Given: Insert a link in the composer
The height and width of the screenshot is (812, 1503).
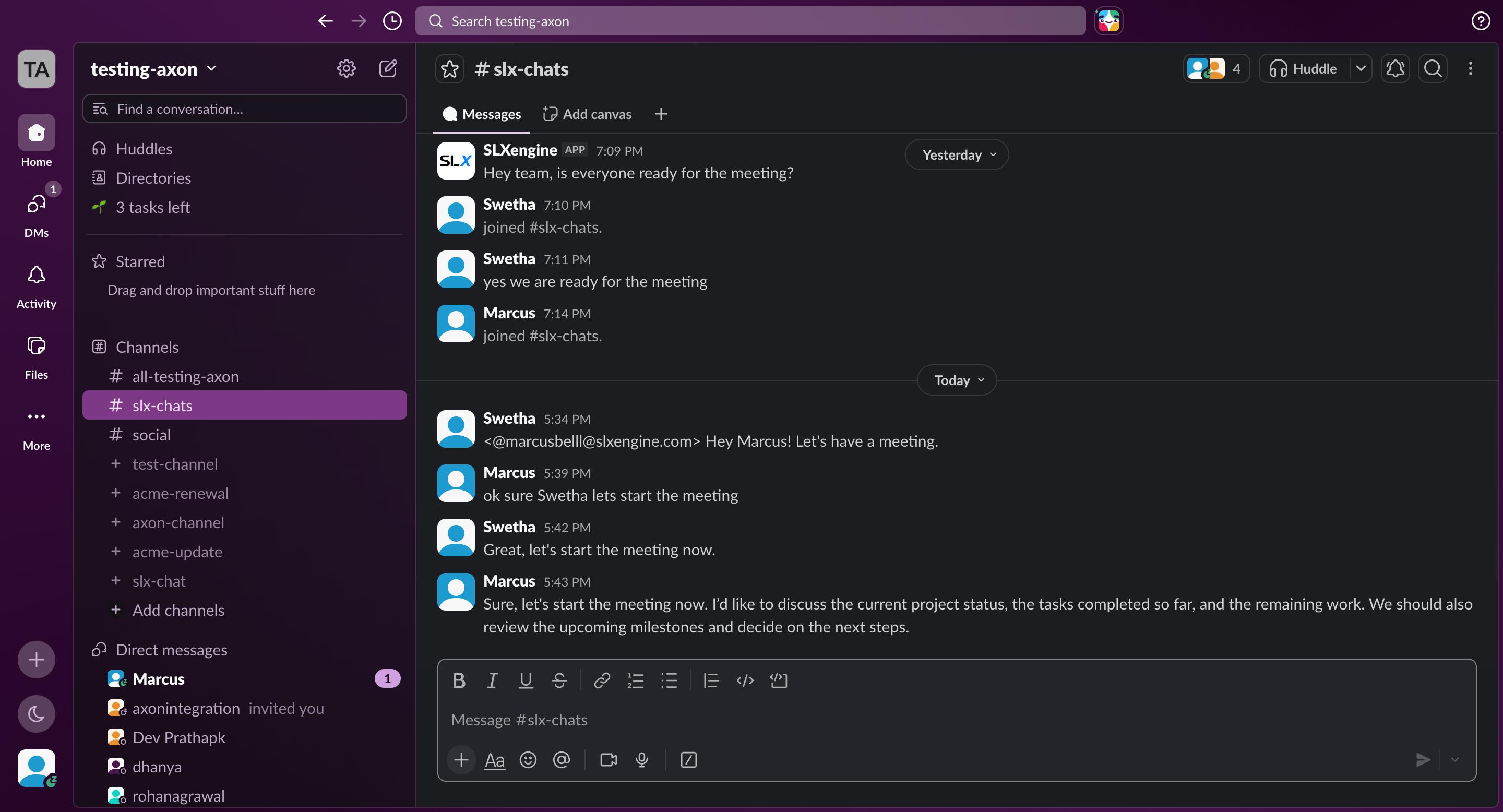Looking at the screenshot, I should point(602,680).
